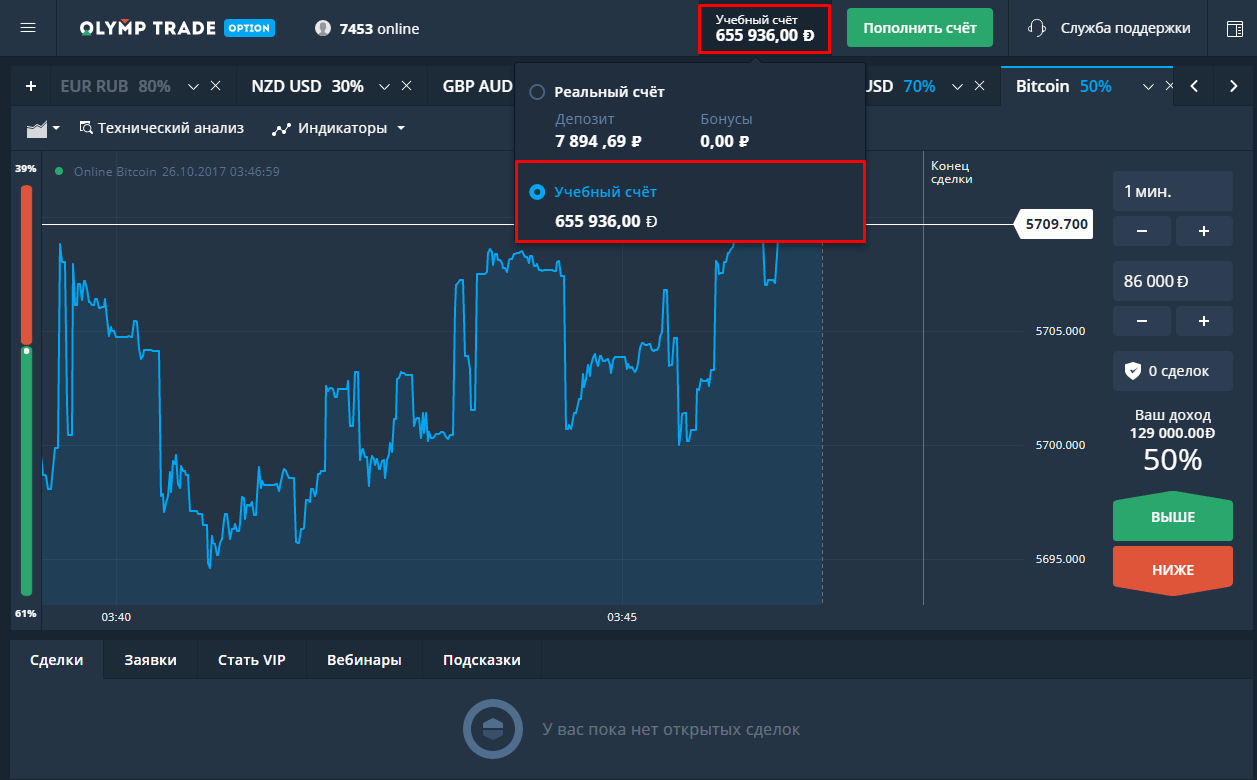1257x780 pixels.
Task: Toggle the side panel layout icon
Action: 1235,28
